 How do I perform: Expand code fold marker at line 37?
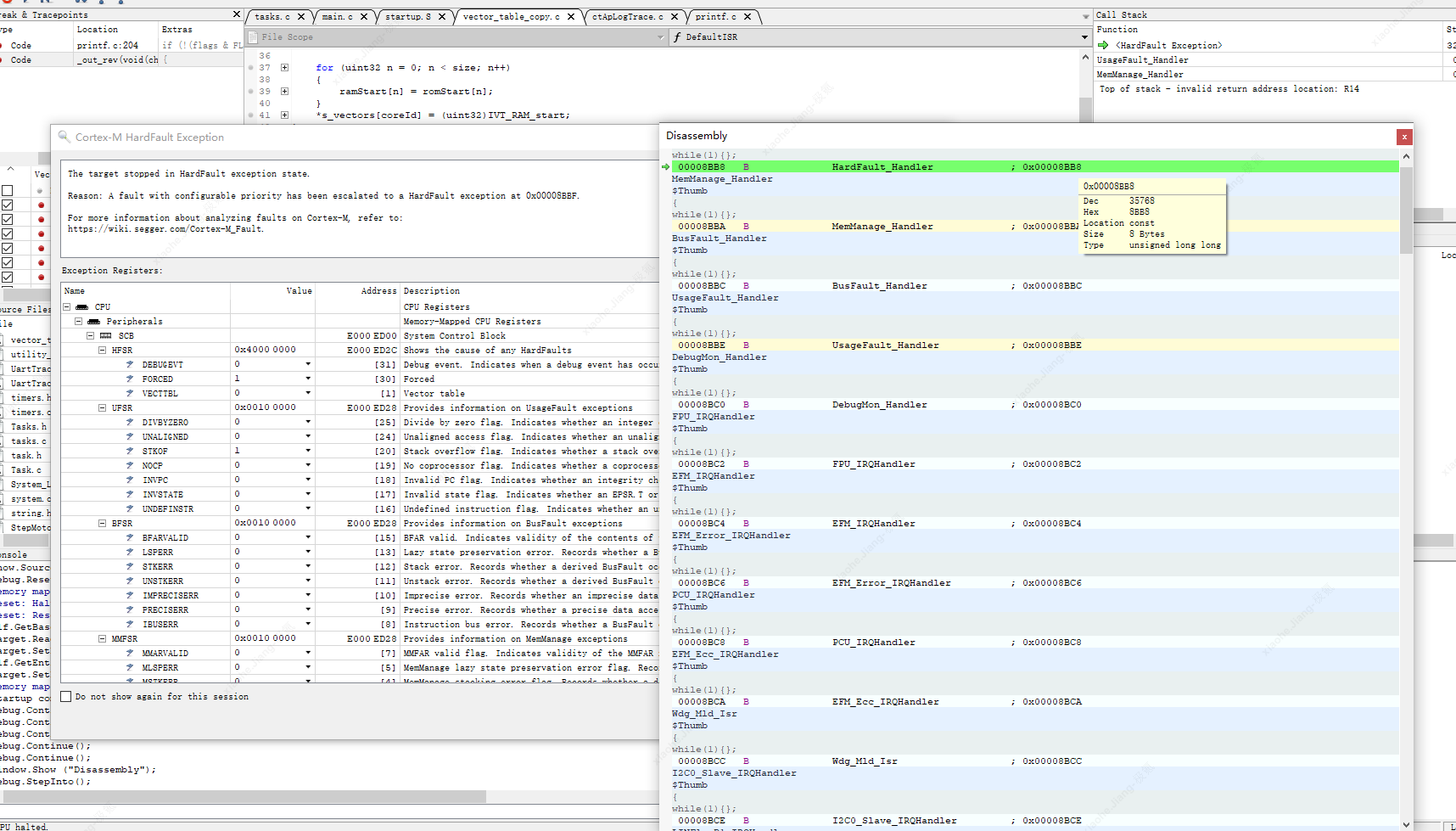(284, 68)
